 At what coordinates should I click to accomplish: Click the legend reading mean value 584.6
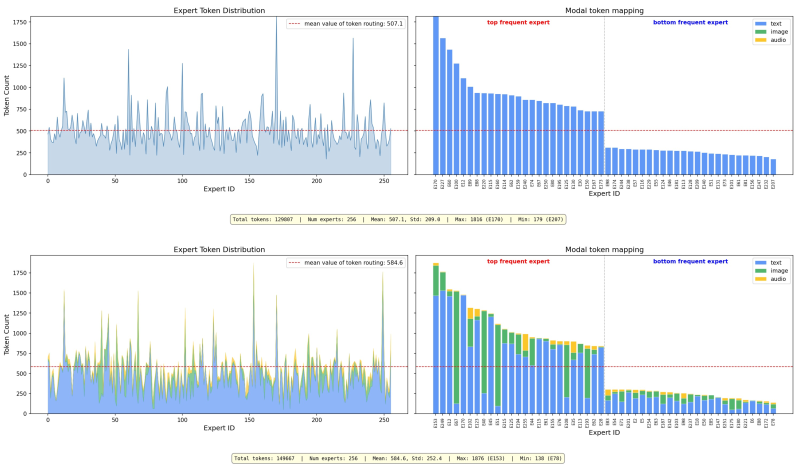click(346, 263)
